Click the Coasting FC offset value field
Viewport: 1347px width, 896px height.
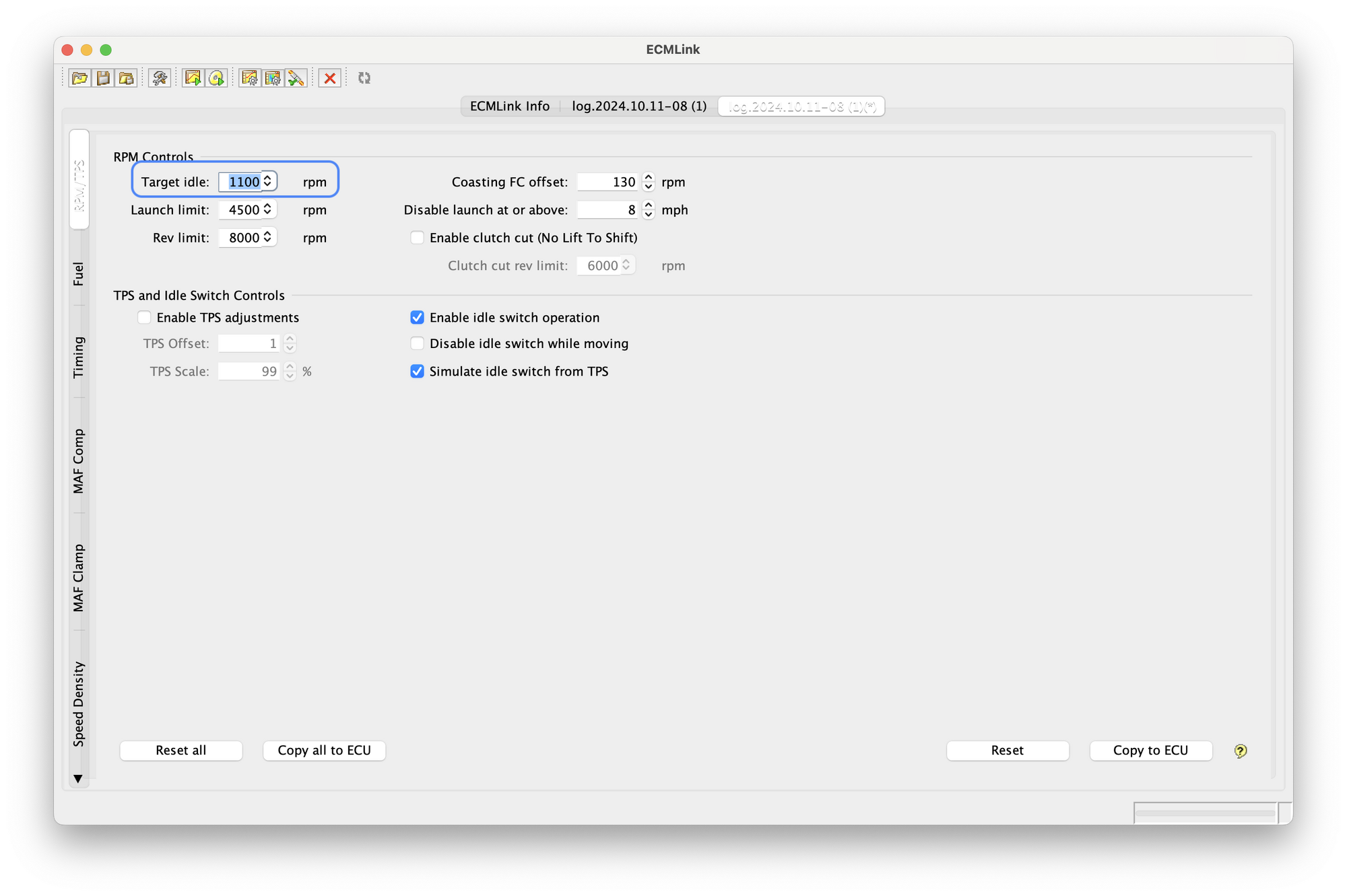(x=608, y=182)
